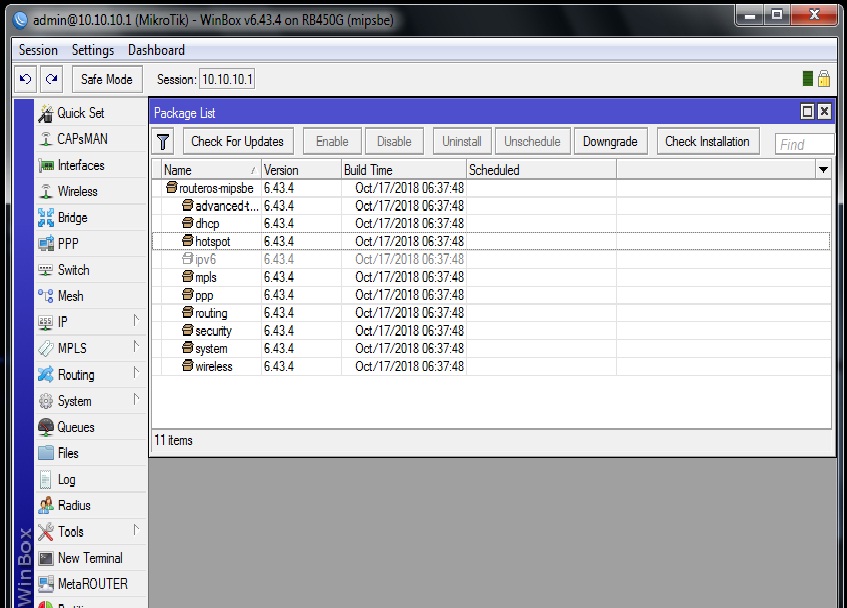847x608 pixels.
Task: Click Check For Updates button
Action: tap(238, 141)
